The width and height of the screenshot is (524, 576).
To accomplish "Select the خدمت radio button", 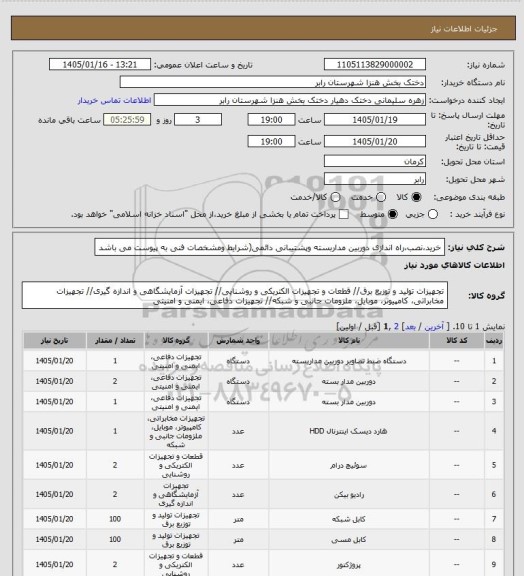I will point(381,197).
